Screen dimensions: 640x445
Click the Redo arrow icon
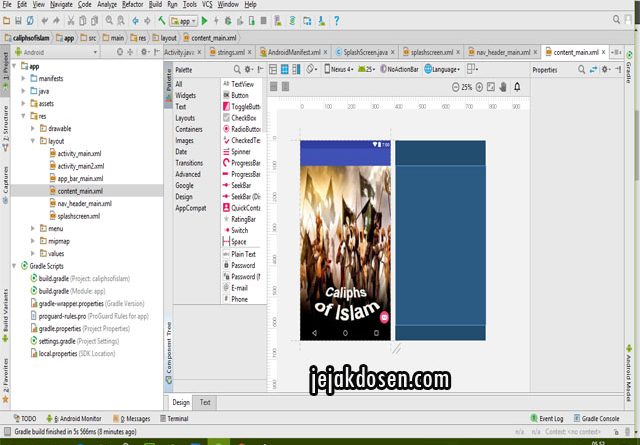pos(56,20)
